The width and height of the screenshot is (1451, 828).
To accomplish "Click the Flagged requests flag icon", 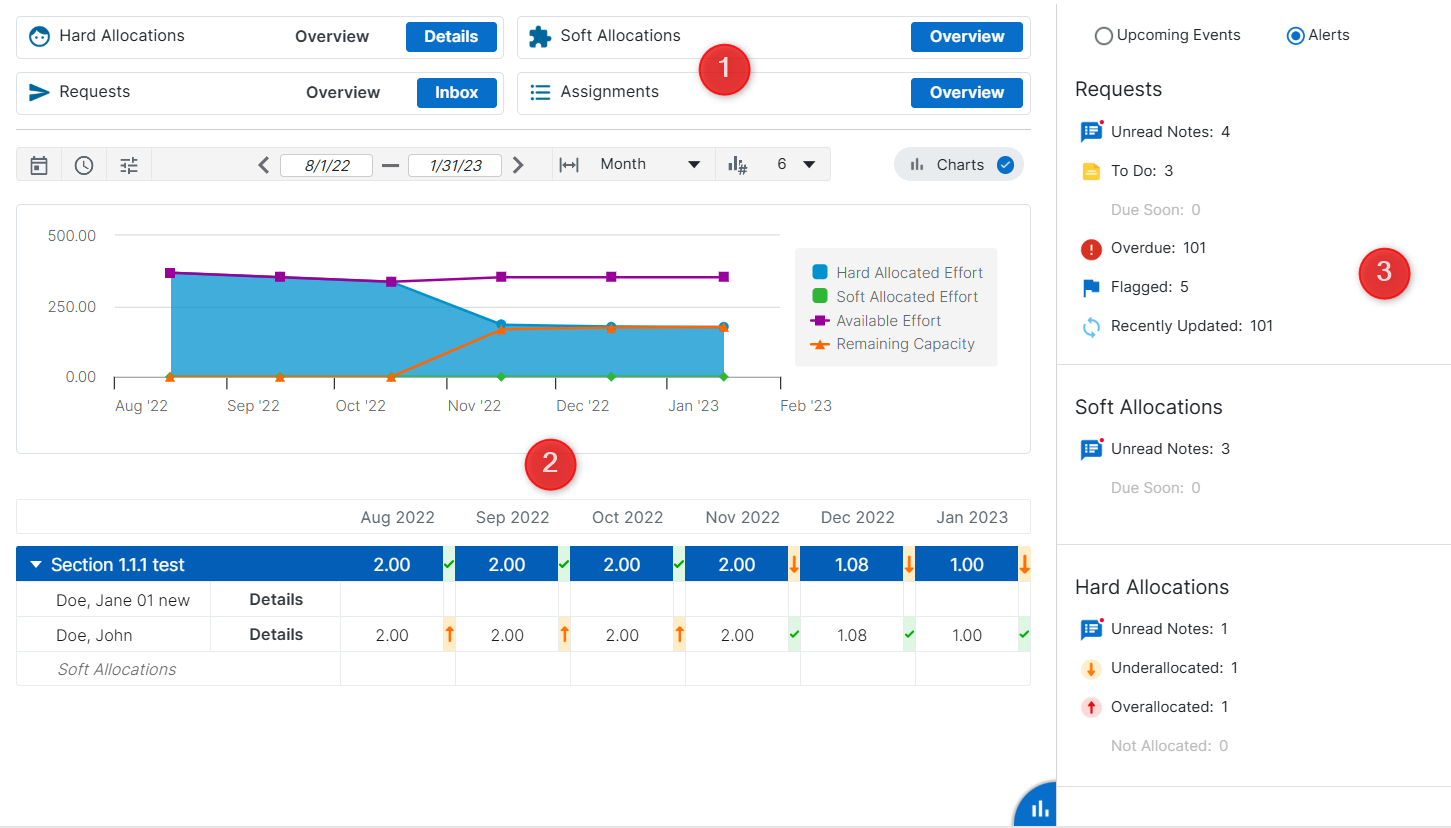I will (1091, 288).
